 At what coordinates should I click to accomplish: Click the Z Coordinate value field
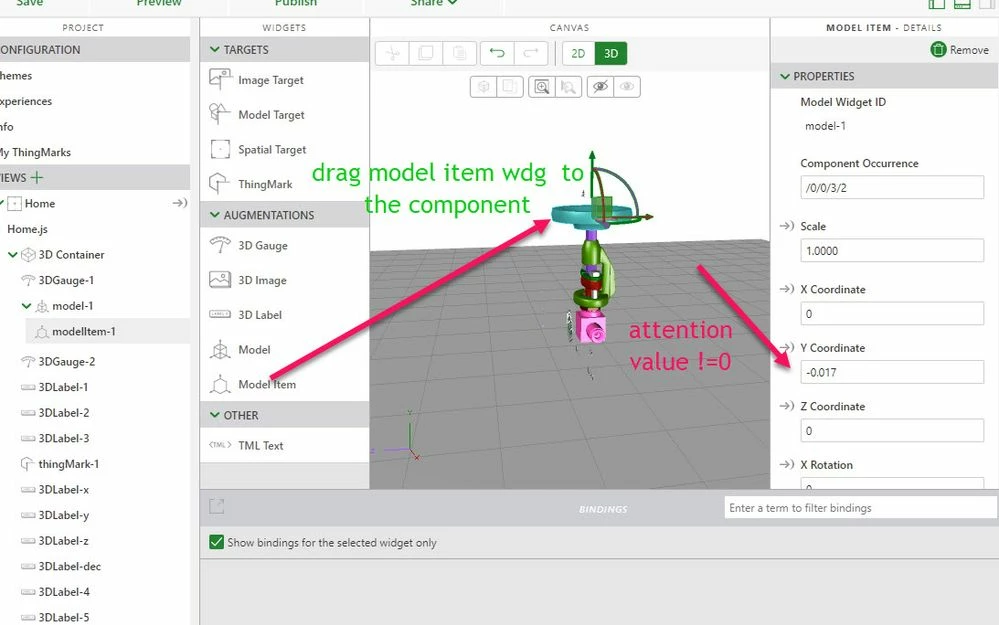[x=892, y=431]
